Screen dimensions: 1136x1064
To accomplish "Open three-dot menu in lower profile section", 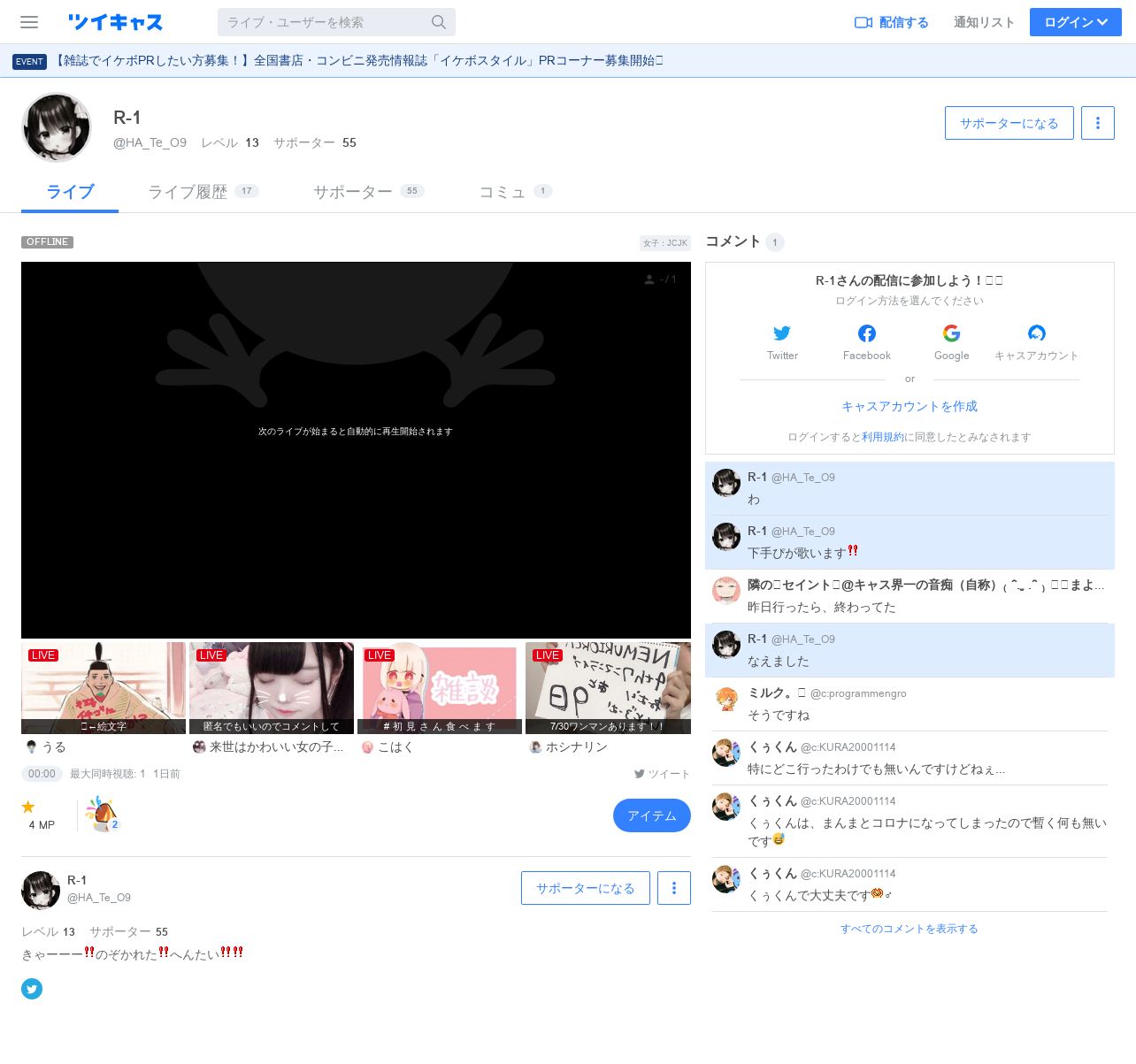I will click(674, 888).
